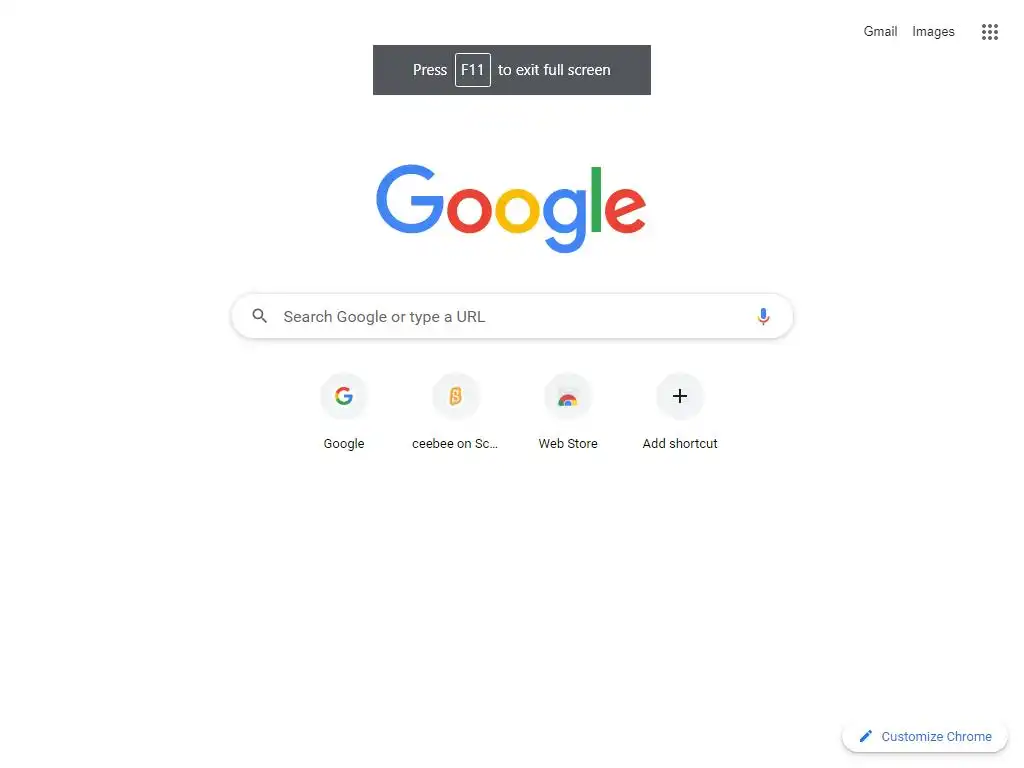
Task: Open the ceebee on Scratch shortcut icon
Action: 455,396
